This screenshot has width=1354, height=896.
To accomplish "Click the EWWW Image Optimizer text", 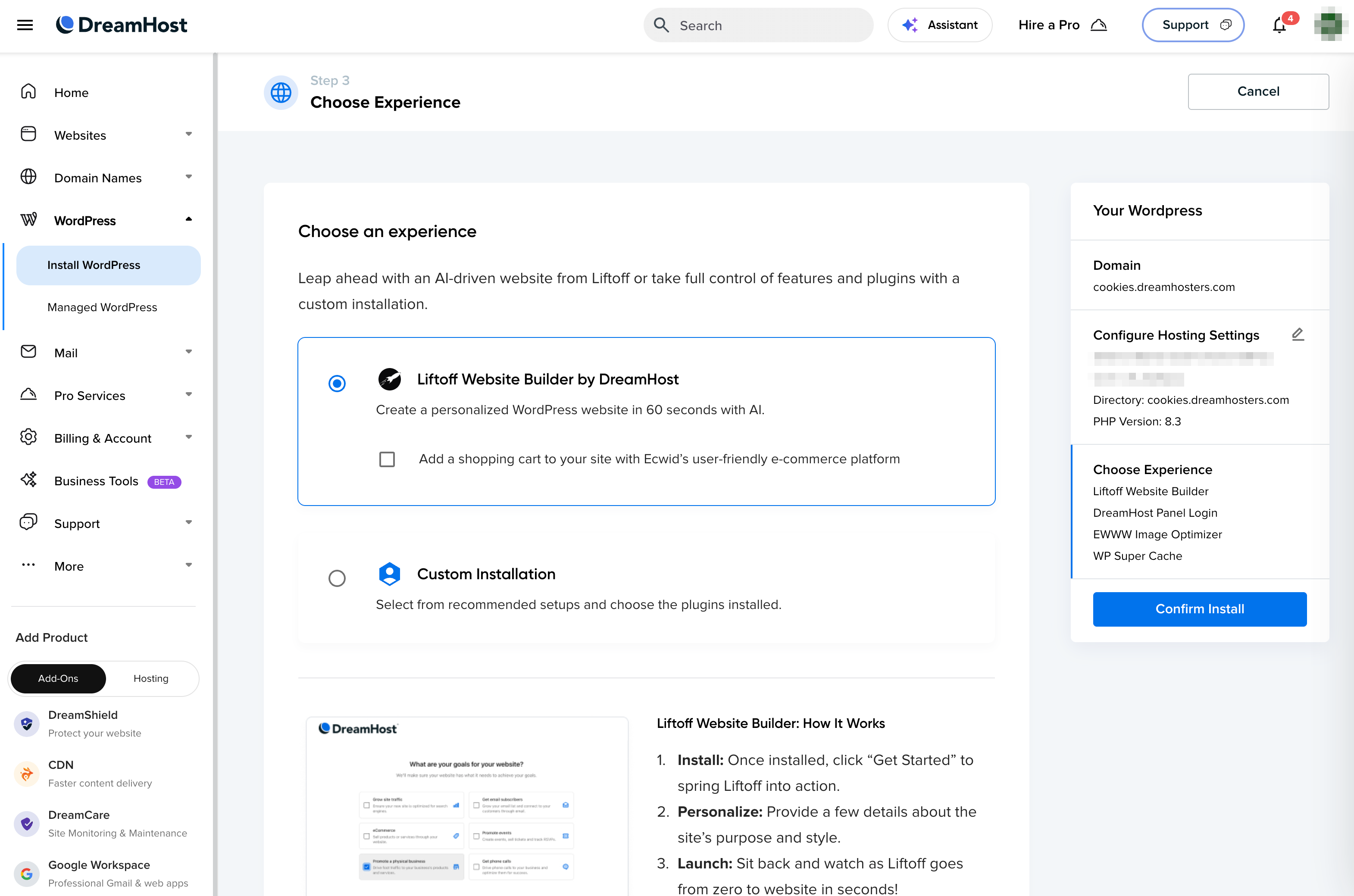I will point(1157,535).
